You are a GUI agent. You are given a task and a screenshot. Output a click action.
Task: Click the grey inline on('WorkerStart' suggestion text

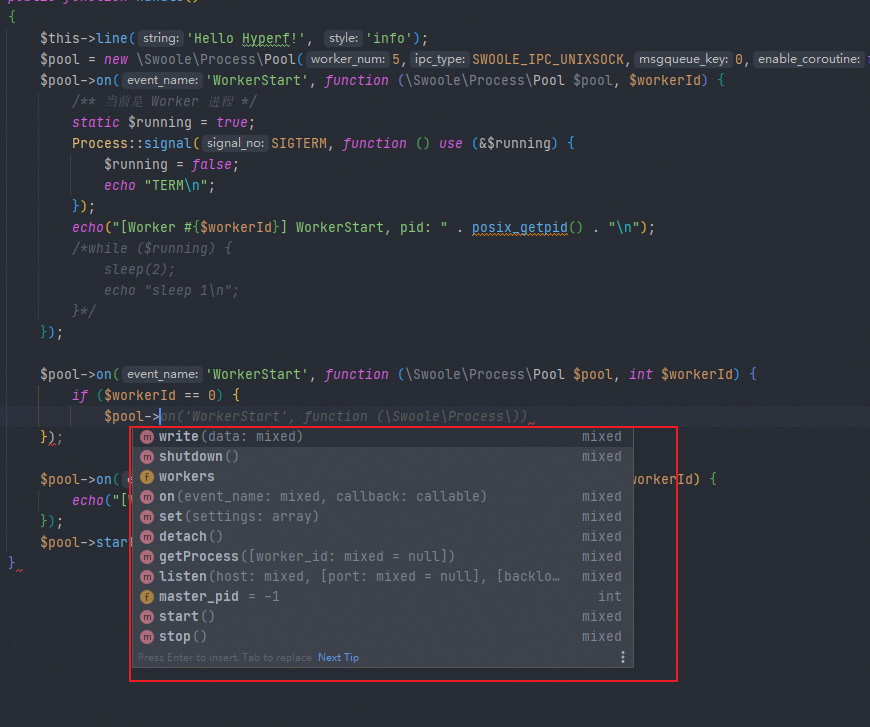[x=343, y=416]
